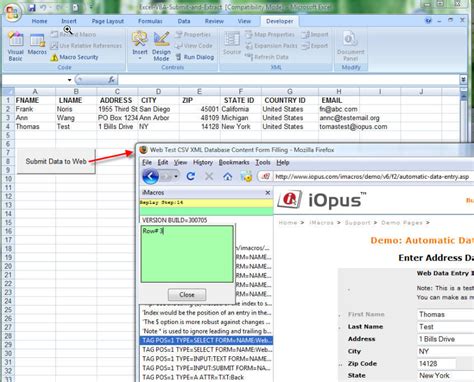Open the Edit menu in Firefox
Viewport: 474px width, 382px height.
163,162
